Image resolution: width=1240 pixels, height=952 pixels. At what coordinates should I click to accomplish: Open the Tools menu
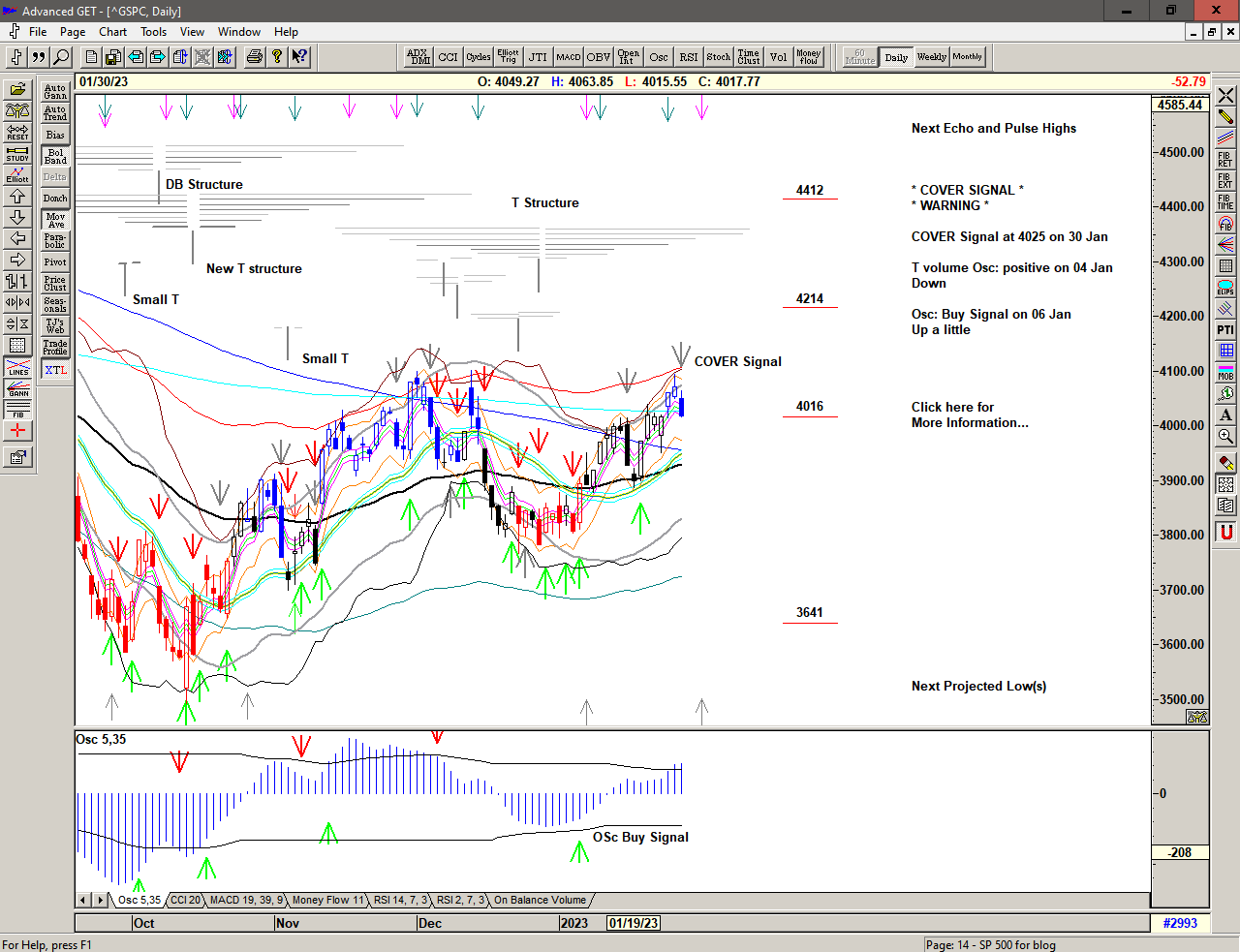coord(153,32)
